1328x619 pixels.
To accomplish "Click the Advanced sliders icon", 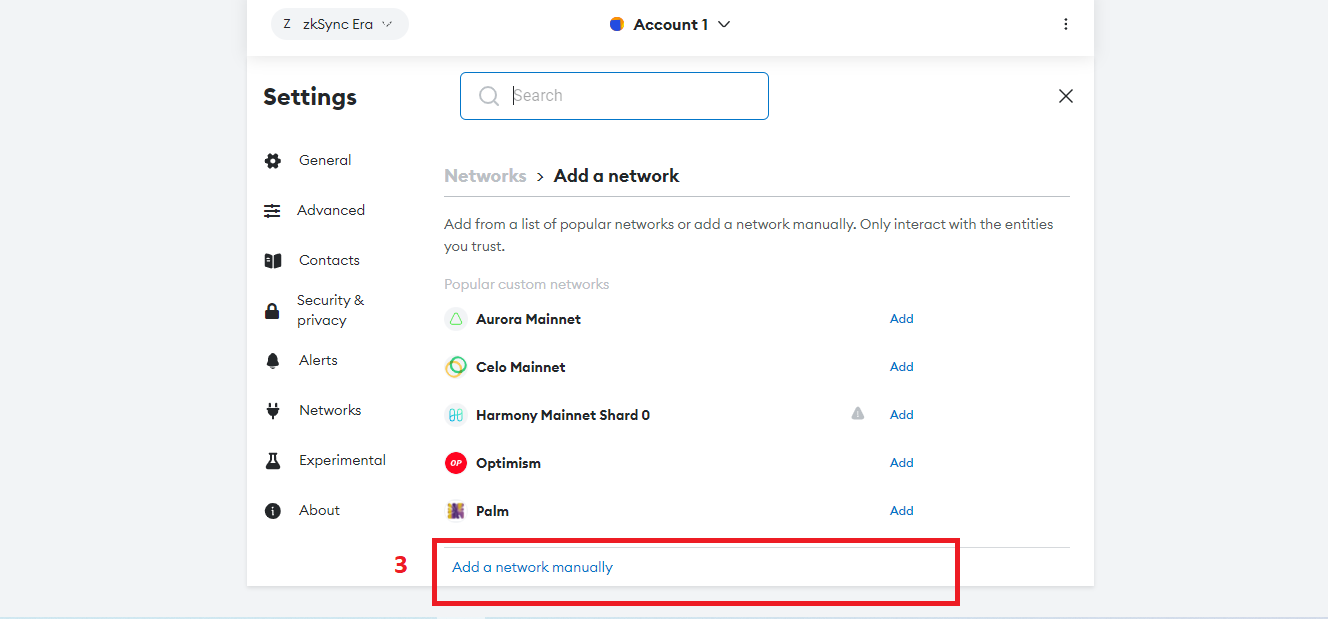I will pos(272,211).
